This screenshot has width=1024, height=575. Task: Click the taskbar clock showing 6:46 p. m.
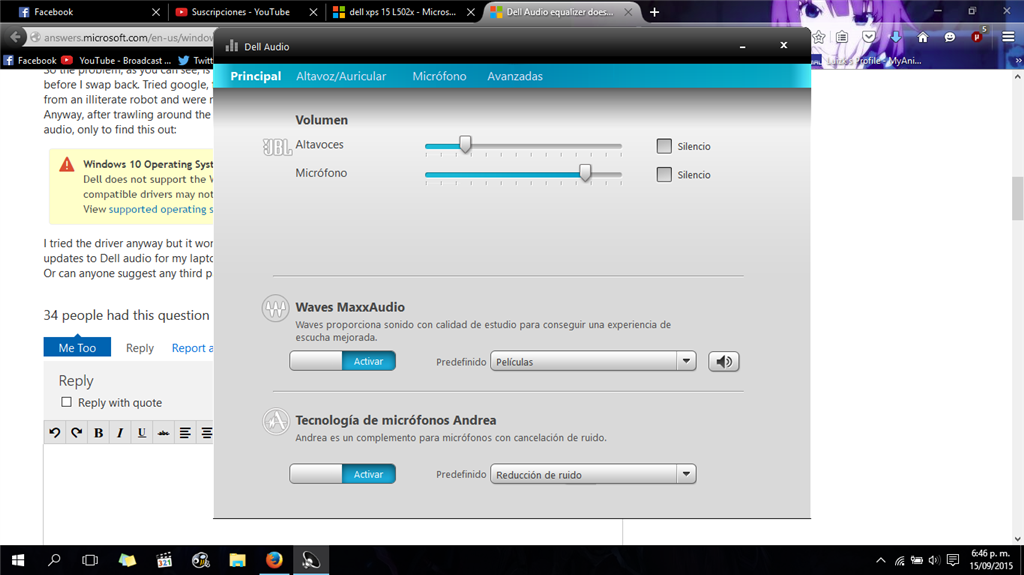click(990, 559)
